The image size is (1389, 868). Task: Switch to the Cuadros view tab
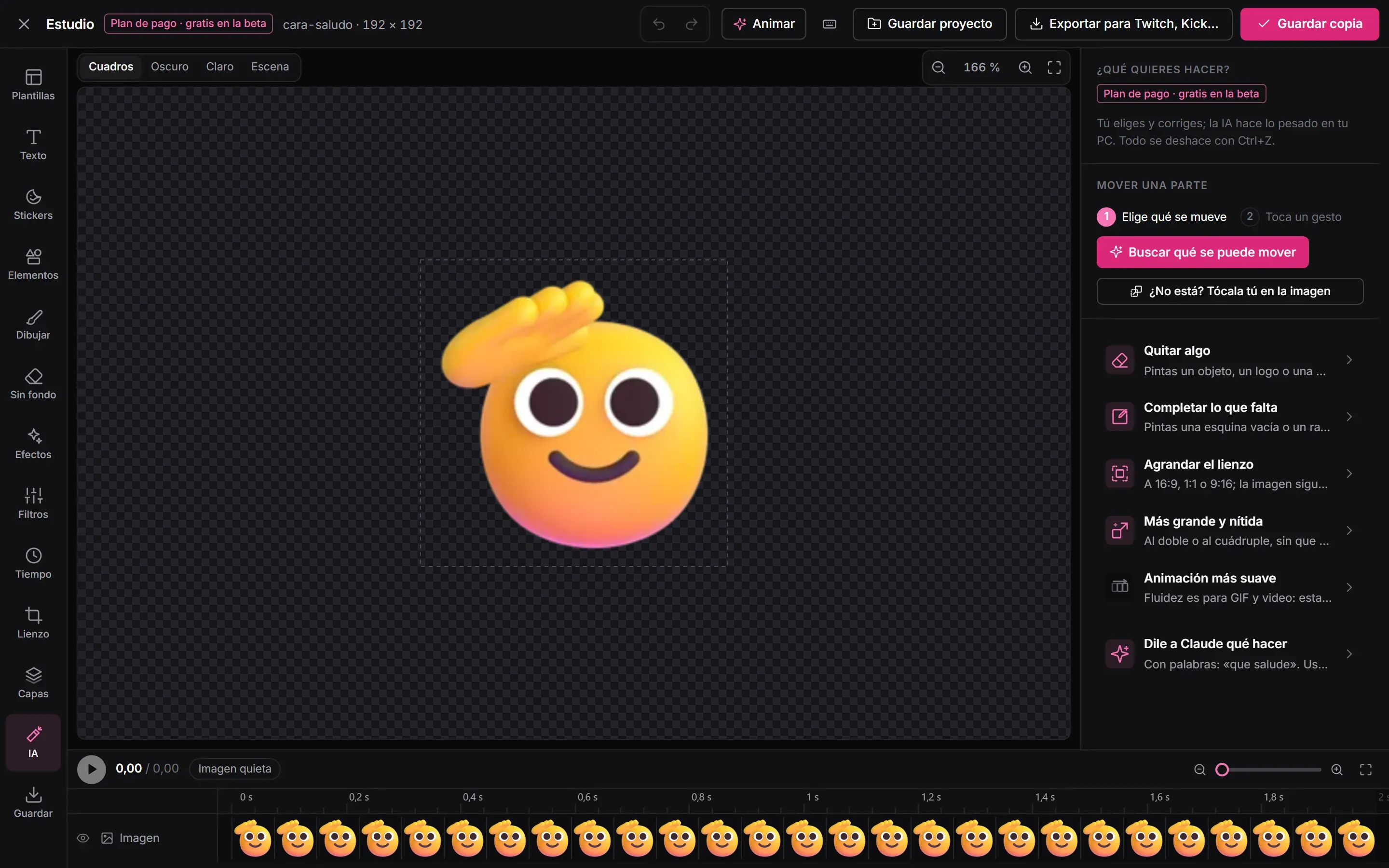(x=111, y=67)
